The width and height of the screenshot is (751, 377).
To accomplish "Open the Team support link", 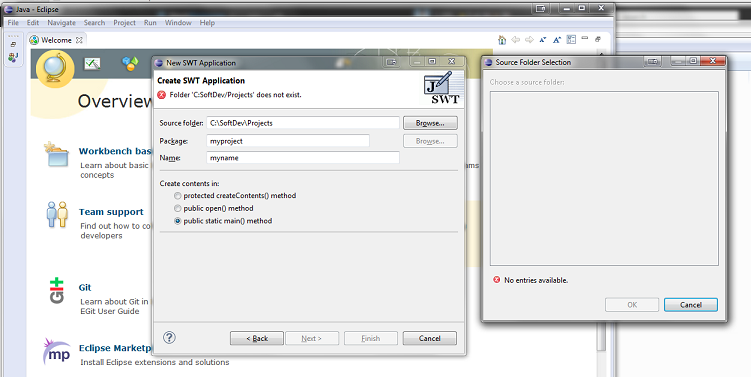I will 111,212.
